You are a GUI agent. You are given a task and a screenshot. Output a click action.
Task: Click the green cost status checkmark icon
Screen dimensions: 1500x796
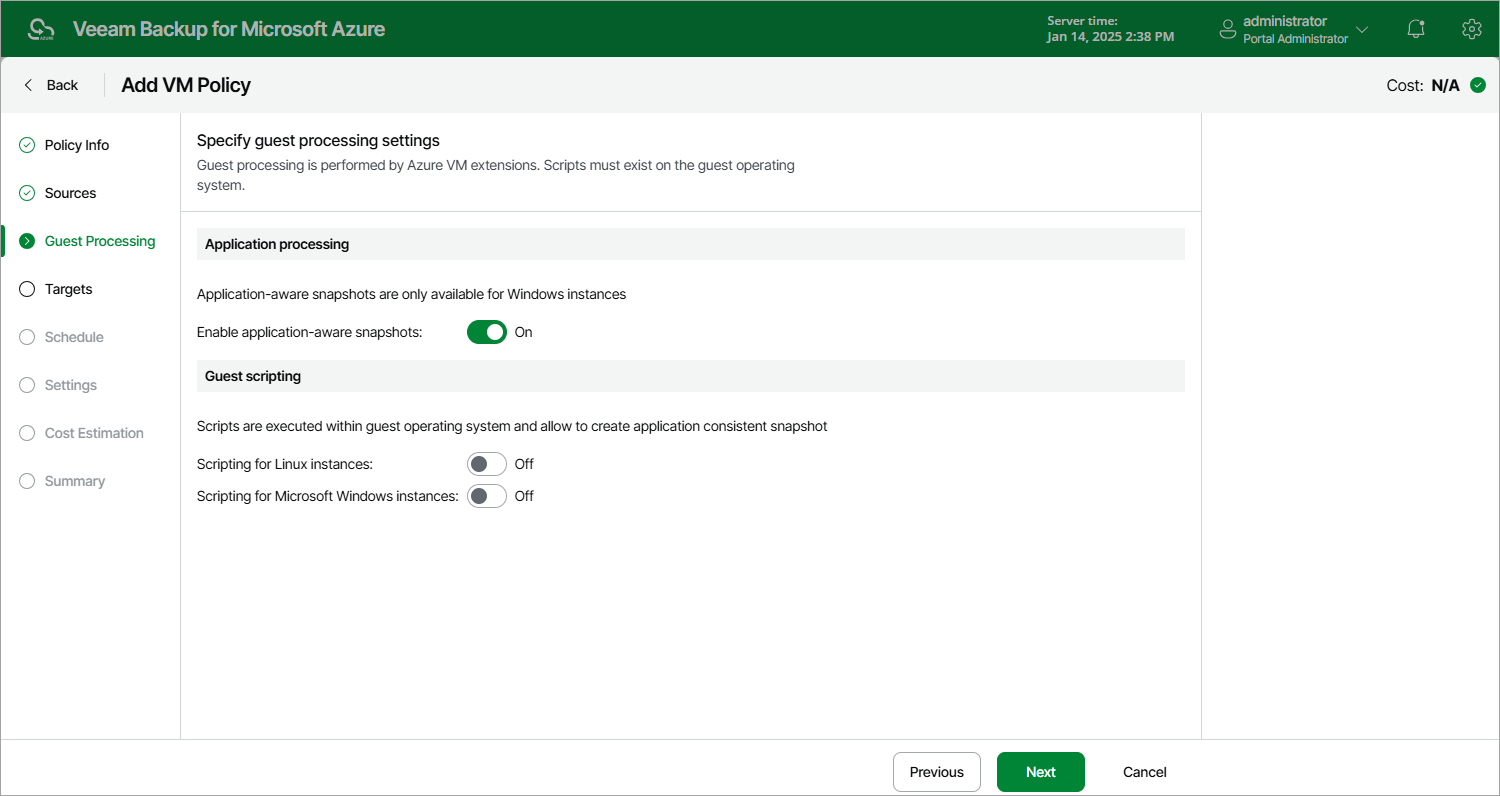tap(1478, 86)
